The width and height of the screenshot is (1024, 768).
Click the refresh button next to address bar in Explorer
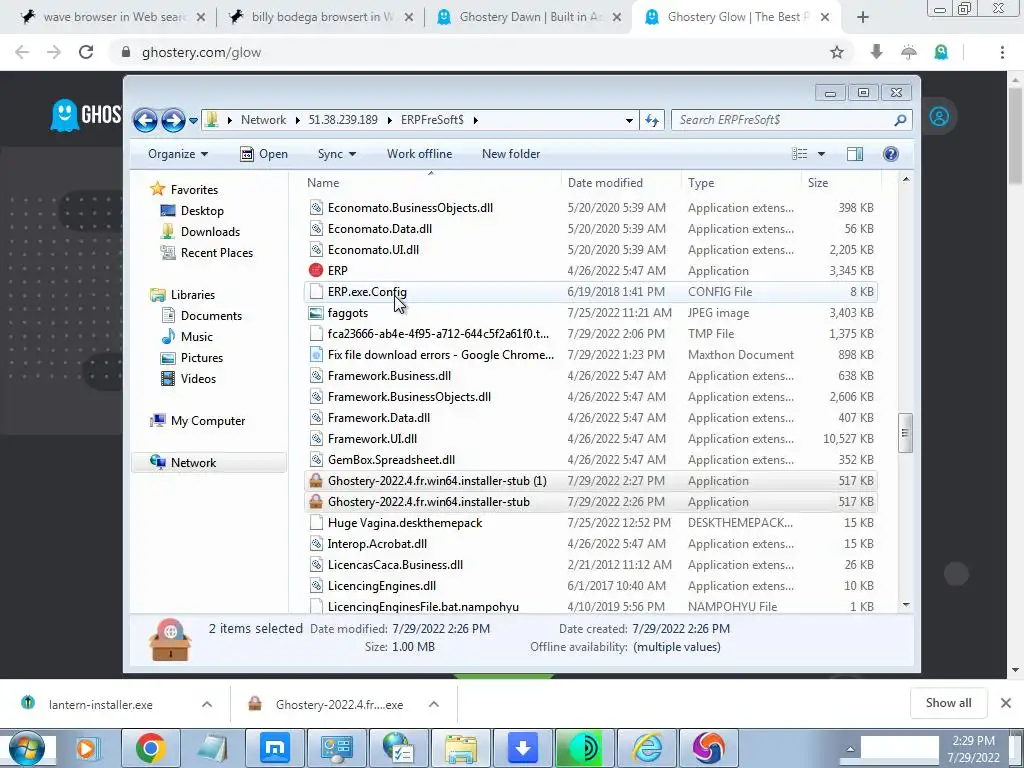pyautogui.click(x=652, y=120)
